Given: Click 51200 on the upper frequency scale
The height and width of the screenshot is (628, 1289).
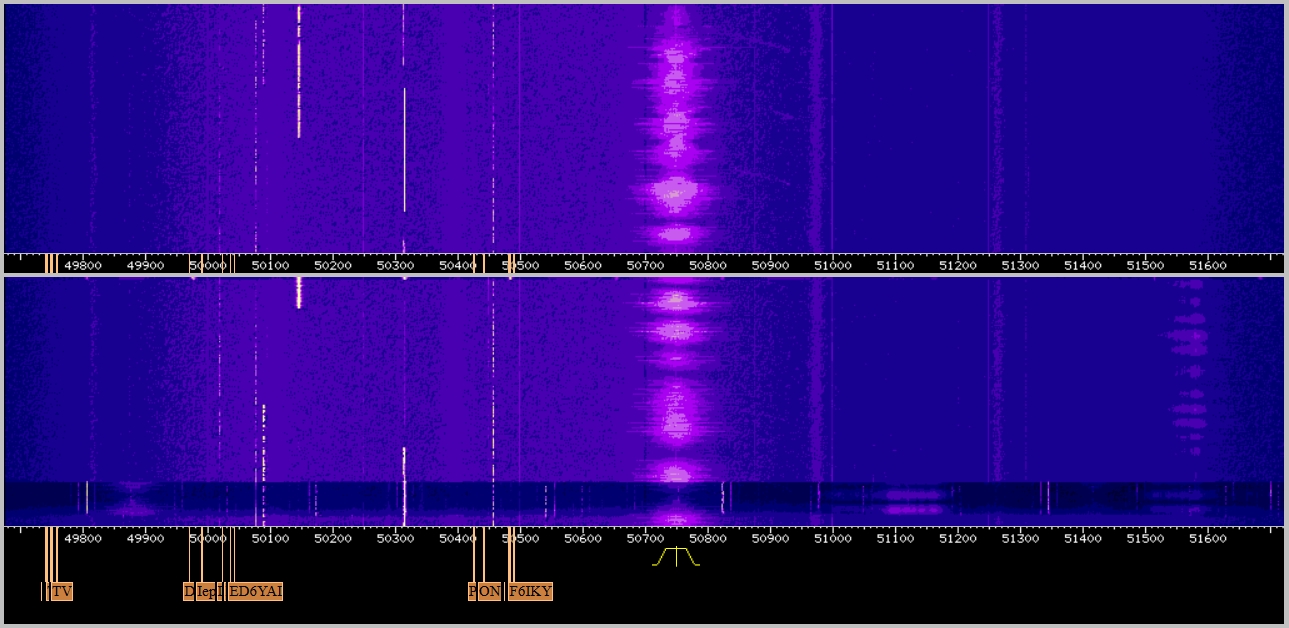Looking at the screenshot, I should coord(958,265).
